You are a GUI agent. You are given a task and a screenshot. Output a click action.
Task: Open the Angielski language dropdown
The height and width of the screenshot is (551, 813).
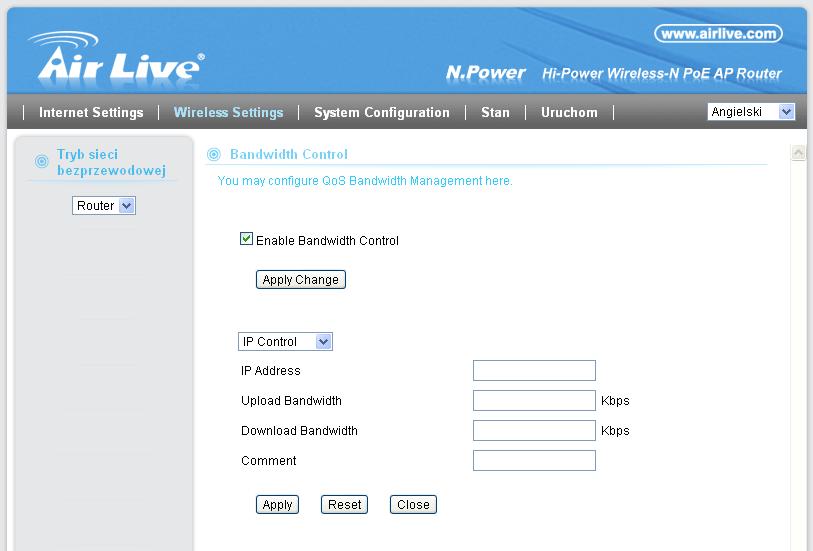(751, 111)
